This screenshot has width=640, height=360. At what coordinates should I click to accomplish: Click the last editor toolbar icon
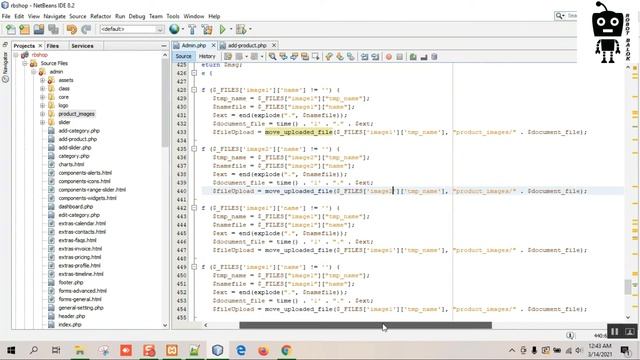(434, 57)
